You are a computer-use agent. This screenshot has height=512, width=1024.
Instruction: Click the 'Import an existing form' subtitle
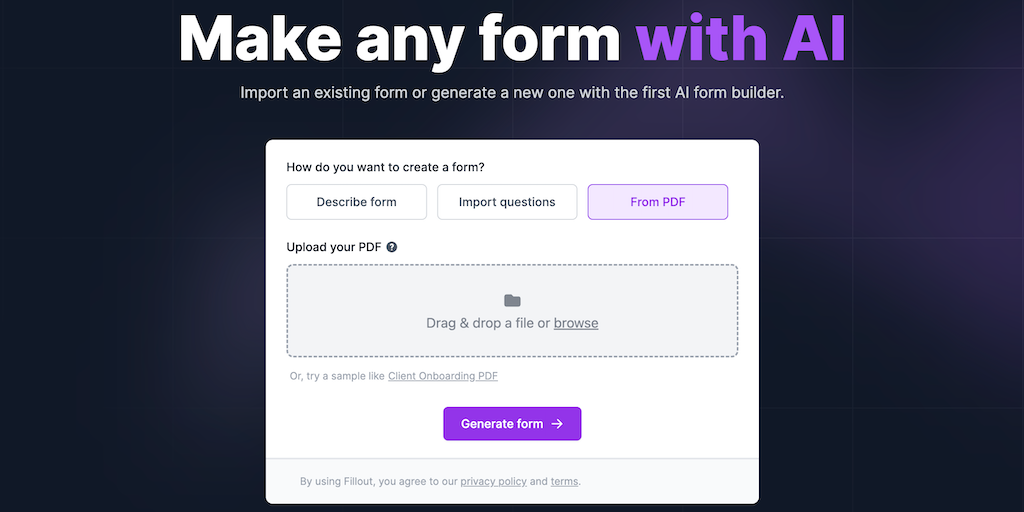(x=512, y=92)
